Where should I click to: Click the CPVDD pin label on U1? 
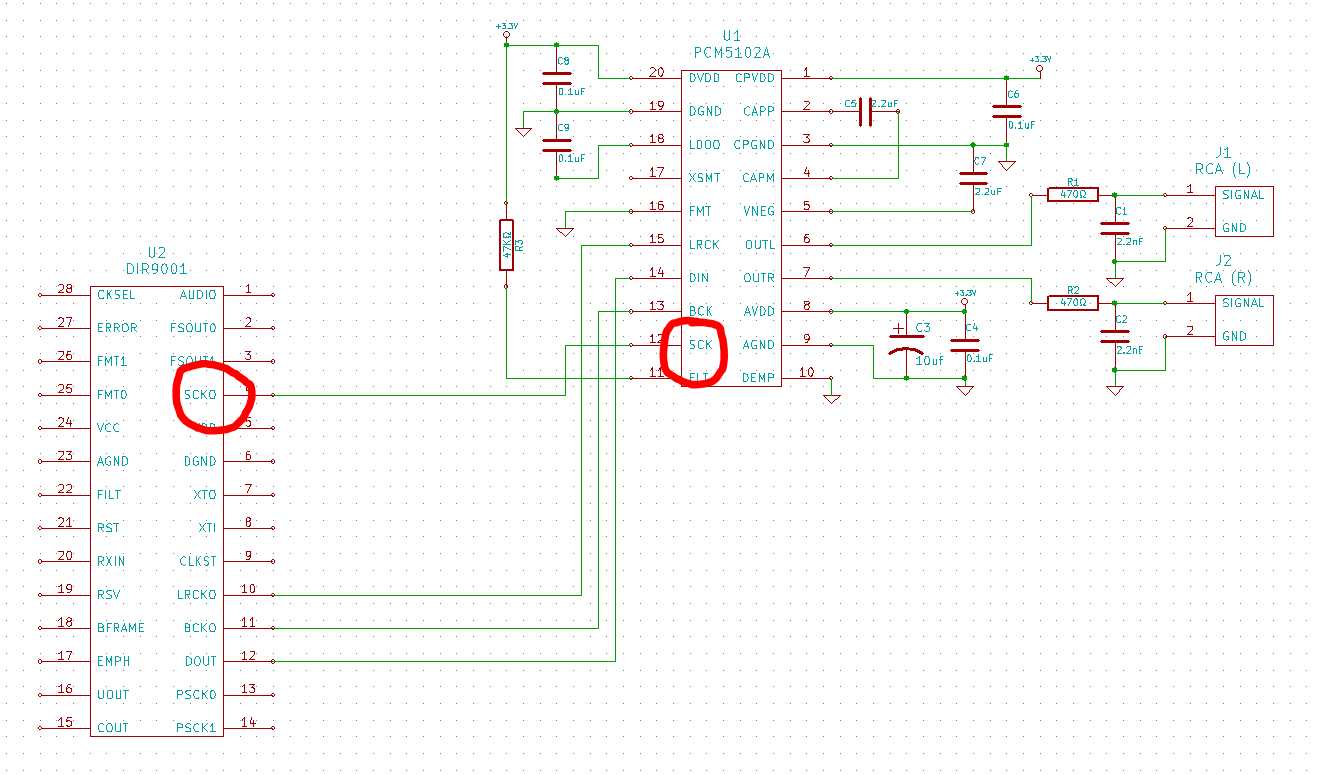tap(754, 77)
